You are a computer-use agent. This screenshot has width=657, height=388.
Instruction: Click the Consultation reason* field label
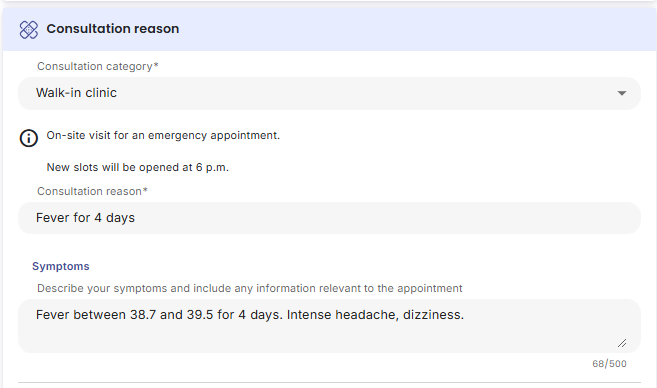92,191
